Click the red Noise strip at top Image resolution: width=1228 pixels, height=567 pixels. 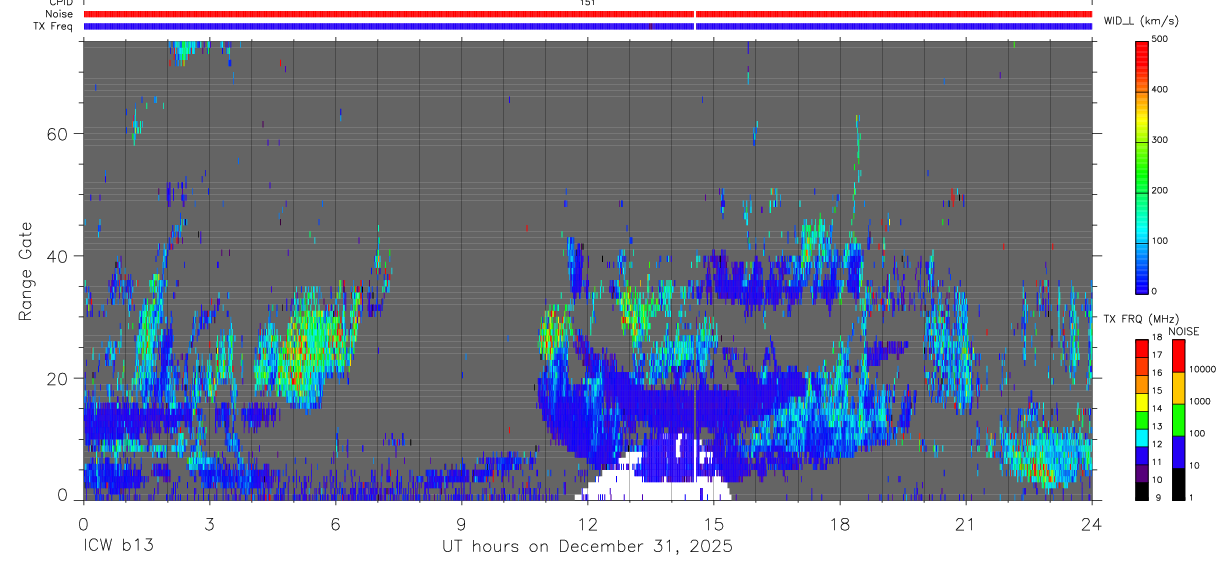(x=587, y=14)
